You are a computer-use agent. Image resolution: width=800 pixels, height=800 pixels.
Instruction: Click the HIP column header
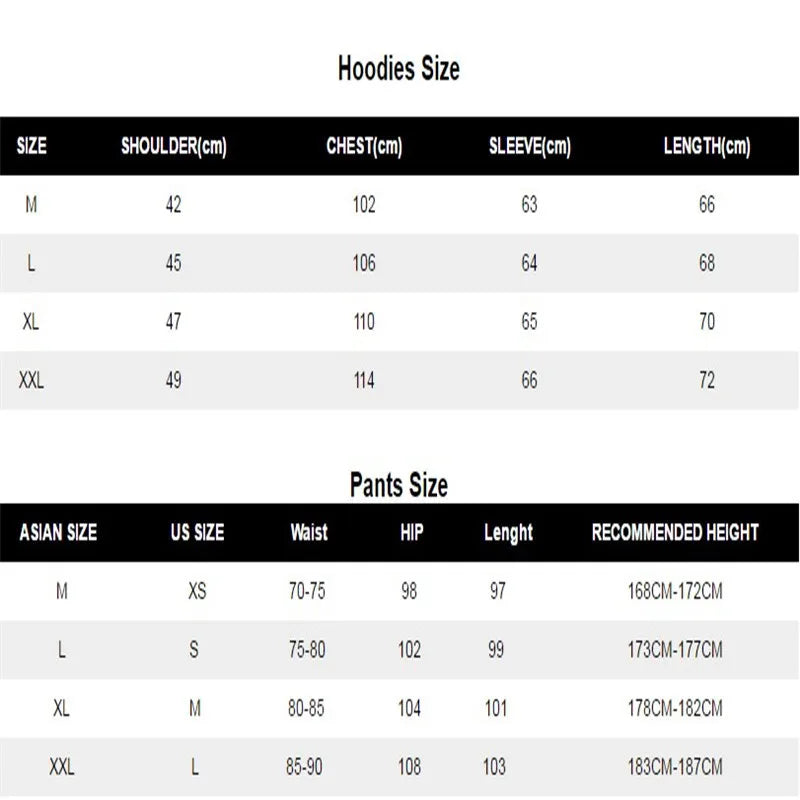coord(411,532)
